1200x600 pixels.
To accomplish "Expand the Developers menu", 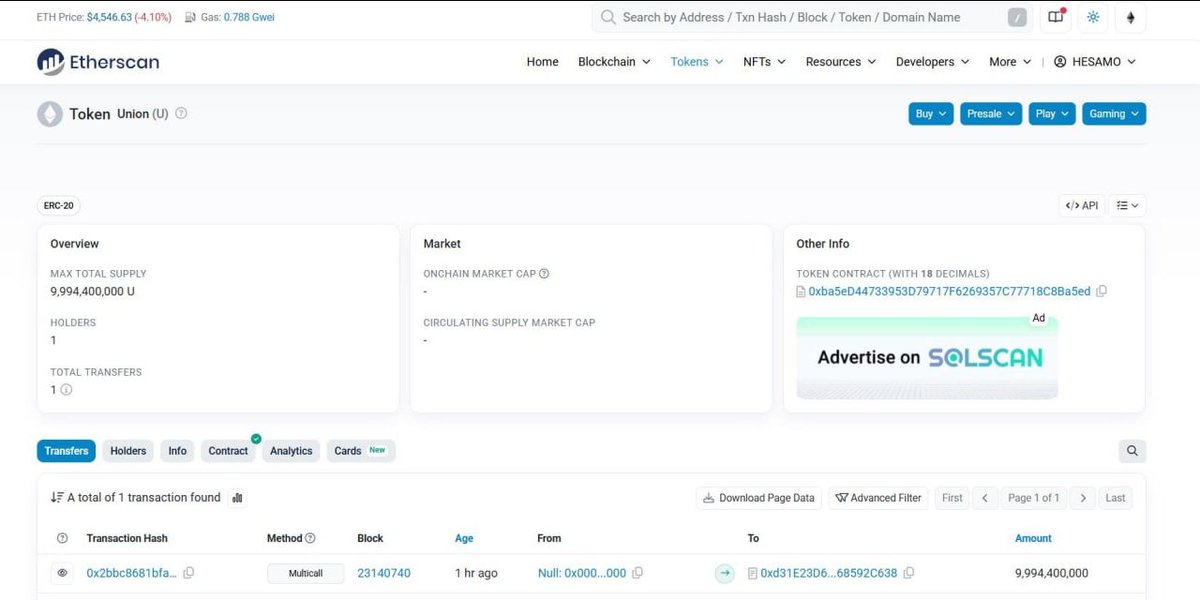I will click(932, 62).
